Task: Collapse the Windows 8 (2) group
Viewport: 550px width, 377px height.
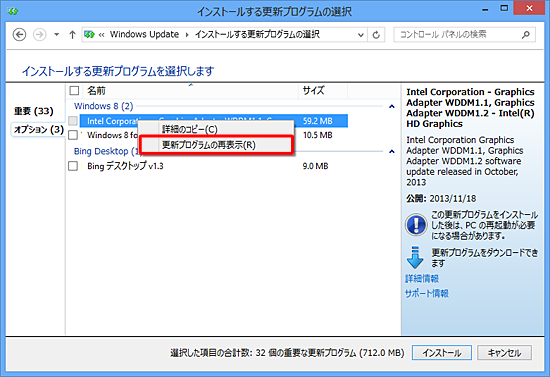Action: click(392, 106)
